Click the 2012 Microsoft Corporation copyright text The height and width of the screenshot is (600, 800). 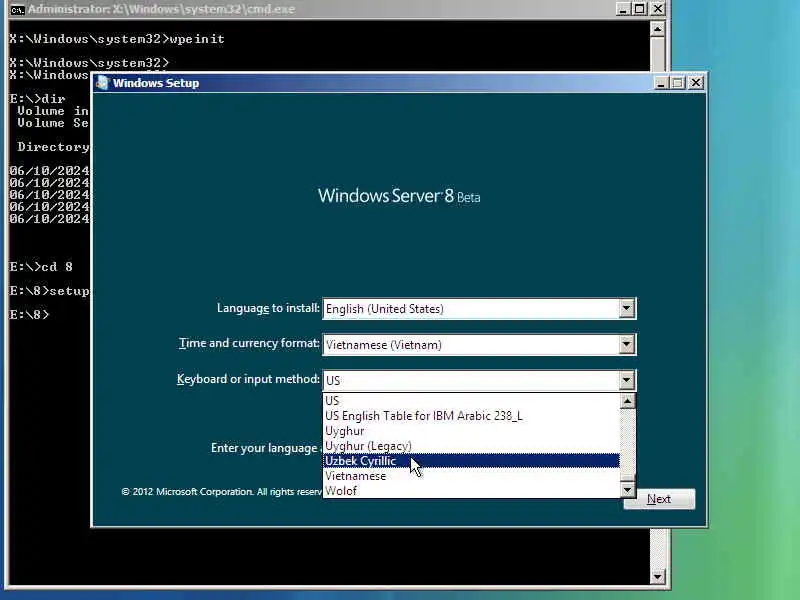coord(222,492)
